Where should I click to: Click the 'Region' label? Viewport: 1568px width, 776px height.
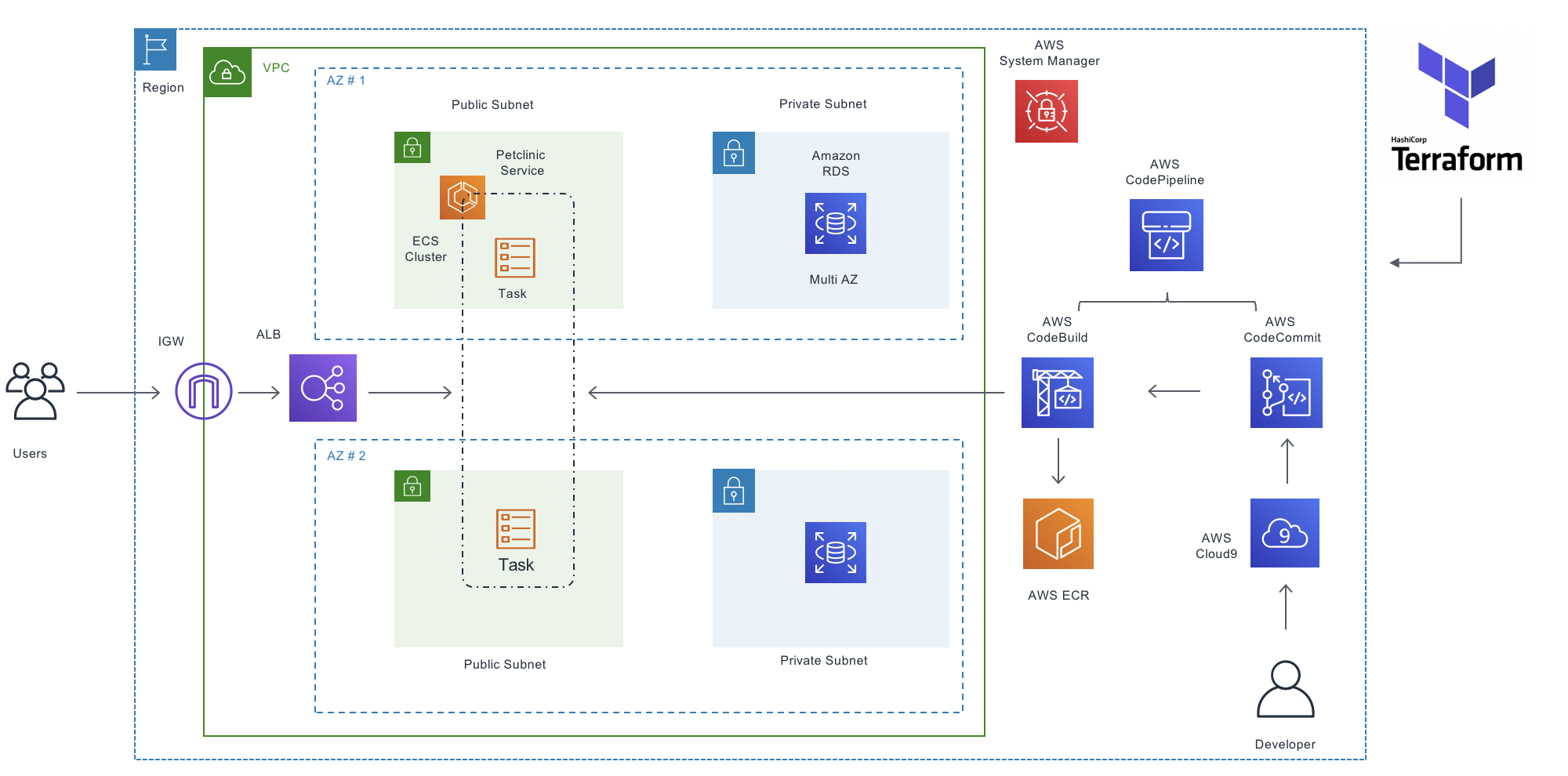coord(163,87)
